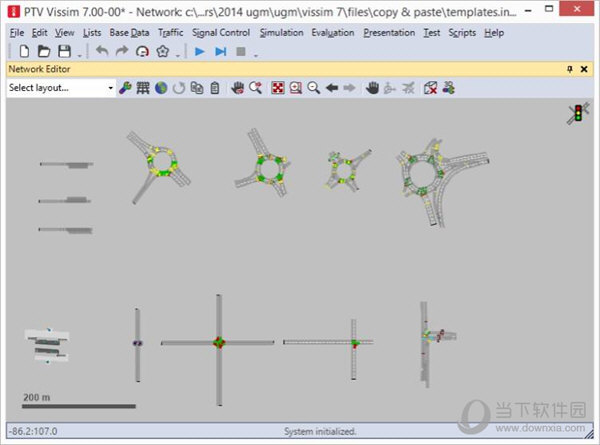Open the Base Data menu

pos(129,33)
